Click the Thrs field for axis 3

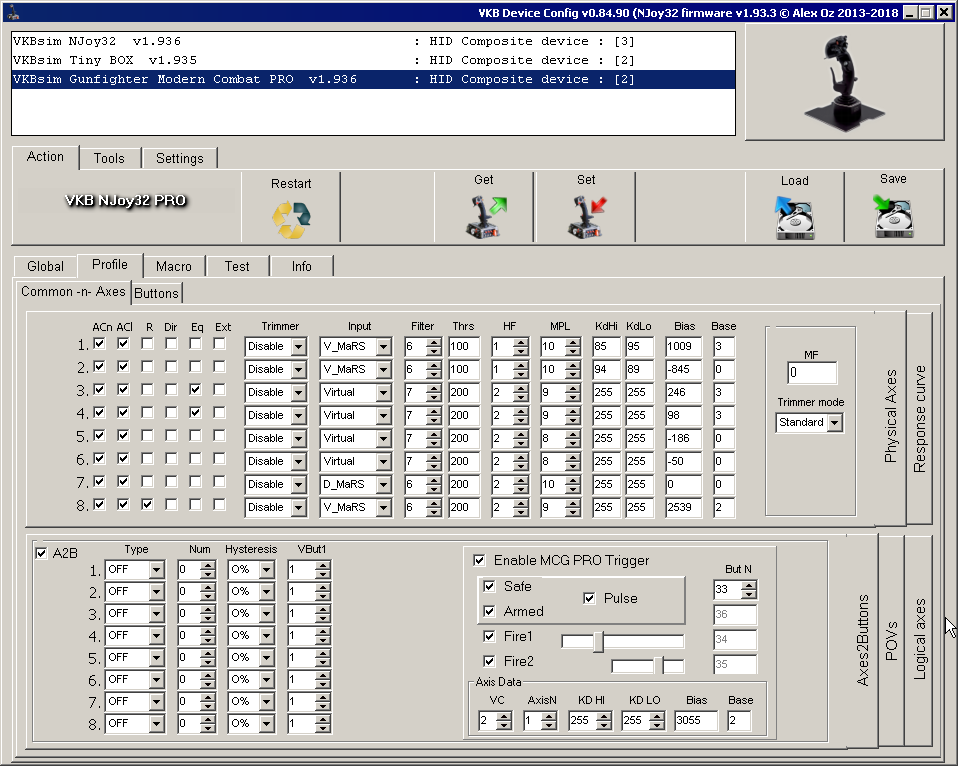[464, 392]
